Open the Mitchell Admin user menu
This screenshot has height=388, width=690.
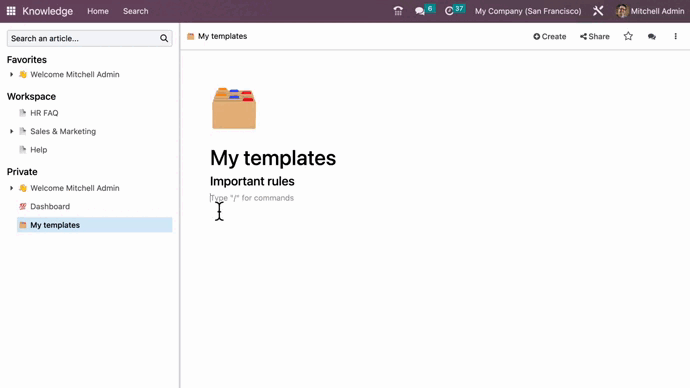pyautogui.click(x=650, y=11)
